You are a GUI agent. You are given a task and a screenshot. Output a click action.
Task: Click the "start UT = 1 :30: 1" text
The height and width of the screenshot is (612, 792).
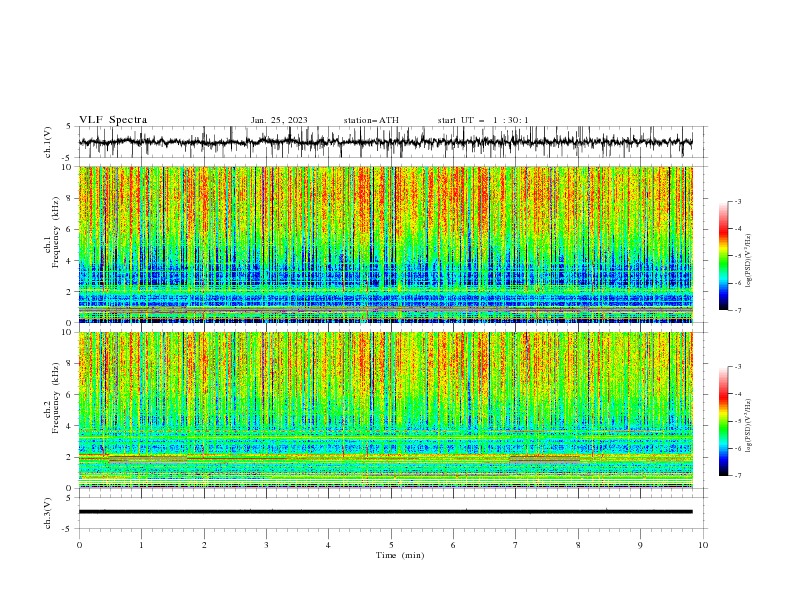pyautogui.click(x=483, y=120)
